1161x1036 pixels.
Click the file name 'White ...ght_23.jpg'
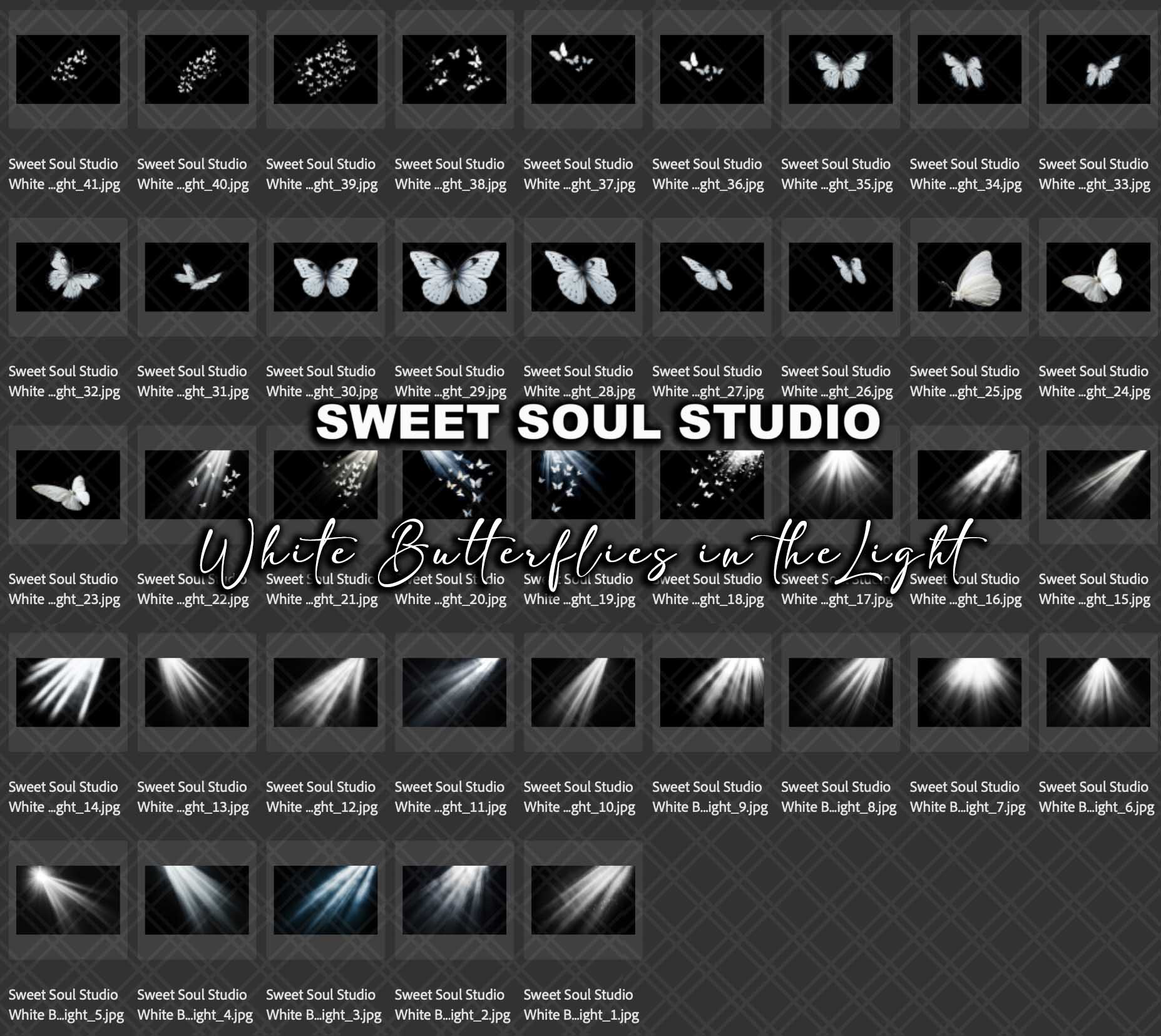click(x=64, y=600)
